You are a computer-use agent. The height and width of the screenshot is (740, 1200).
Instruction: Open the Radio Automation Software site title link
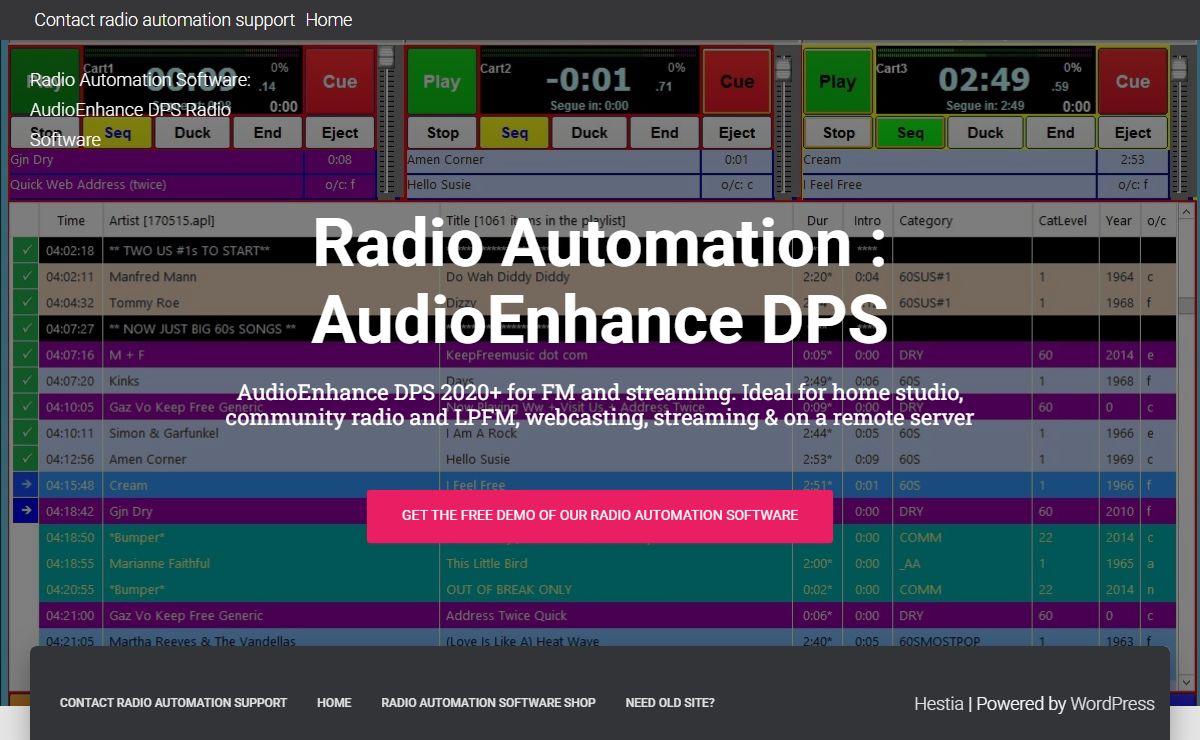click(140, 109)
